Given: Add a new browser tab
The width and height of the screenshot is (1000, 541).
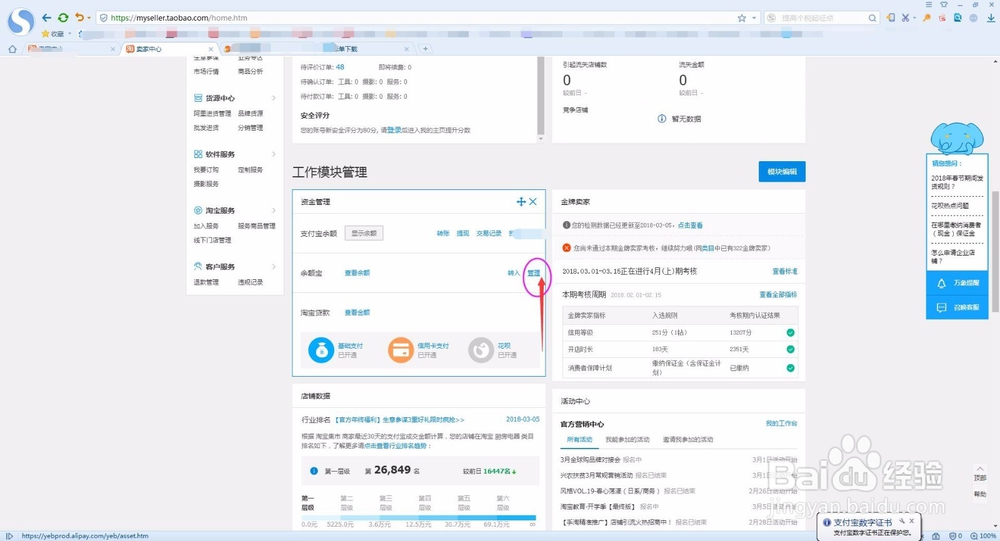Looking at the screenshot, I should tap(425, 48).
